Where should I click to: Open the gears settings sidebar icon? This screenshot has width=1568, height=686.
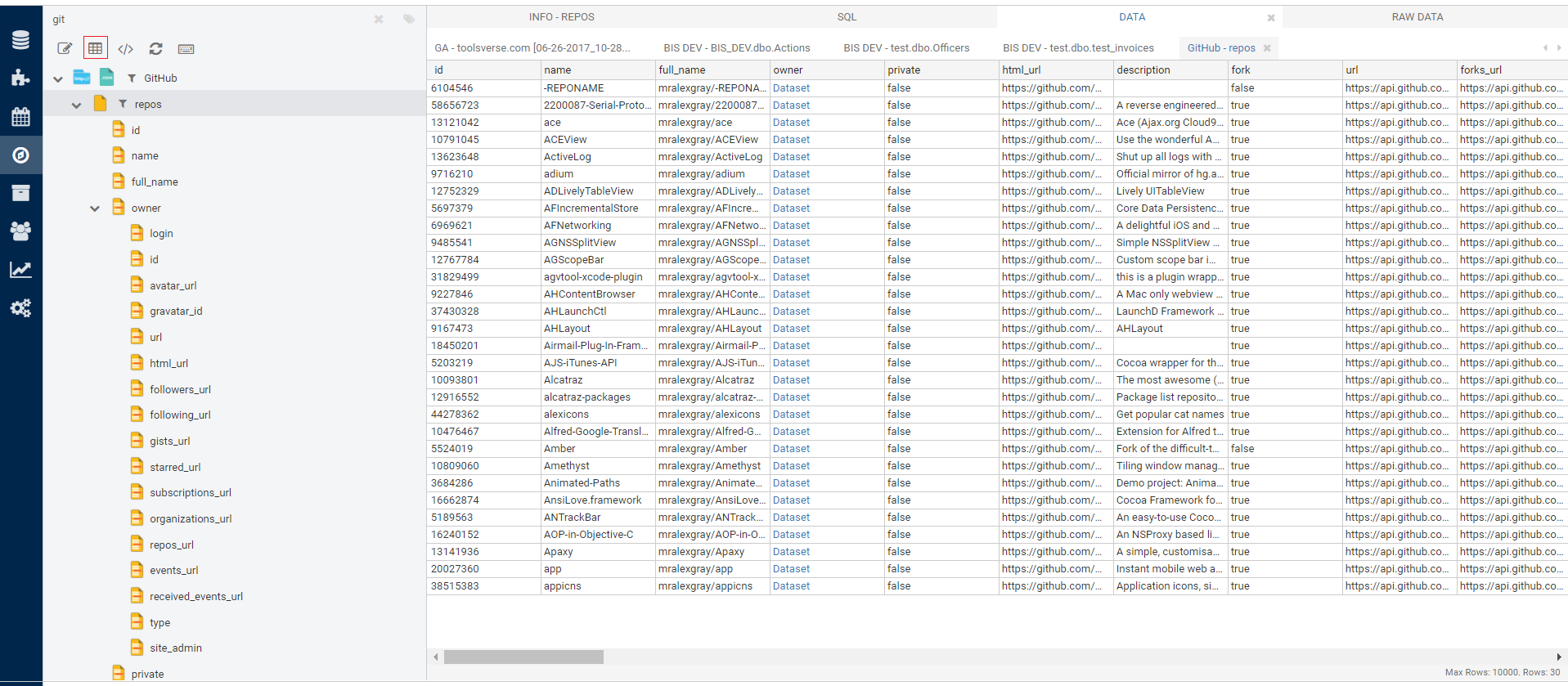[20, 308]
